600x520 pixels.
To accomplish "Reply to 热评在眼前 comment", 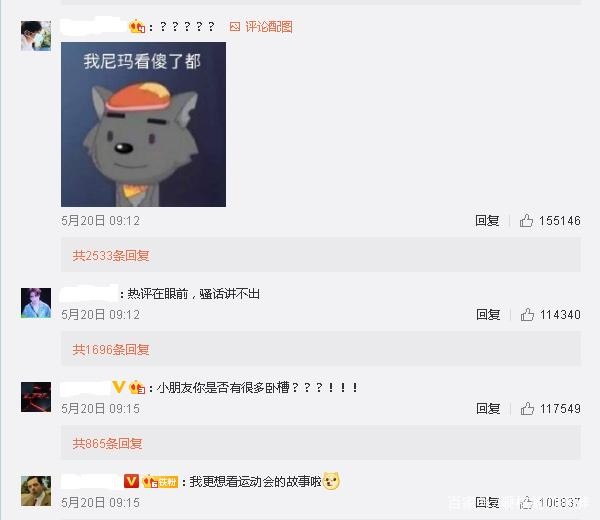I will 488,315.
